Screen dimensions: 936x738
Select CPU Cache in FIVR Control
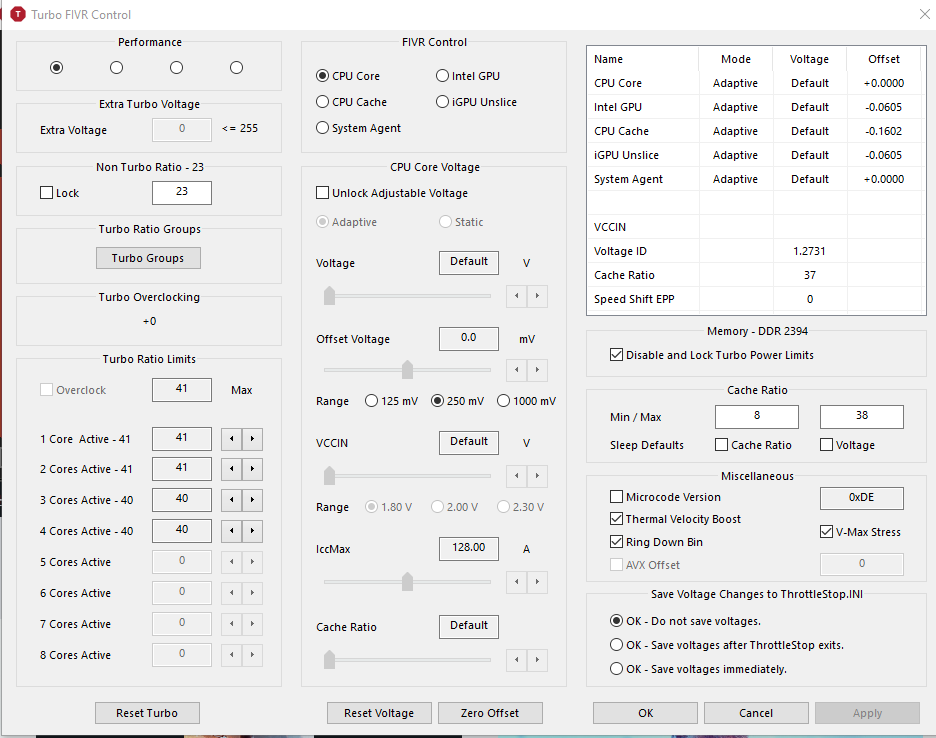point(352,102)
